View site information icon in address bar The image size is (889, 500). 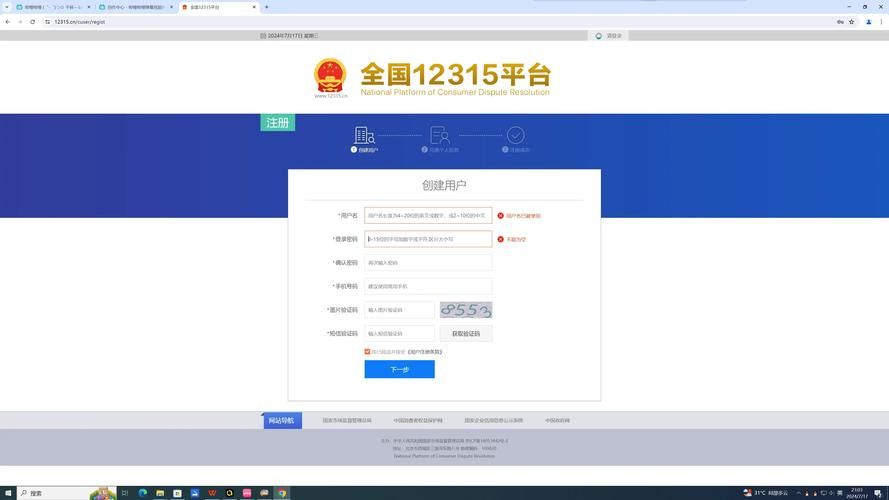coord(48,22)
